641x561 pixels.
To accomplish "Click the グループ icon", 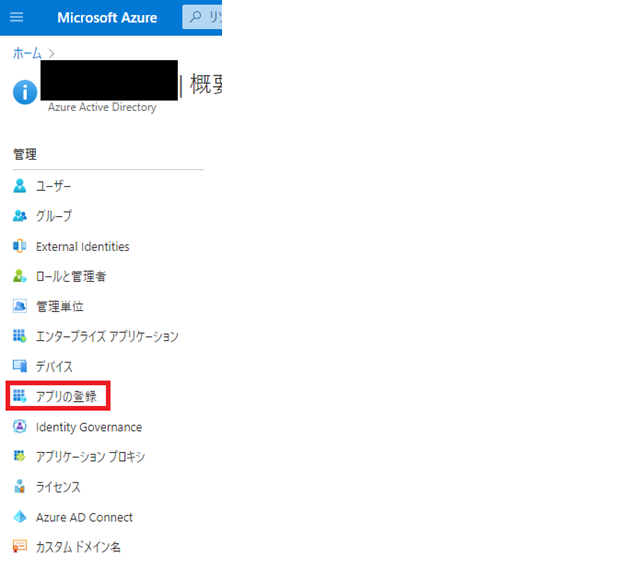I will [x=19, y=216].
